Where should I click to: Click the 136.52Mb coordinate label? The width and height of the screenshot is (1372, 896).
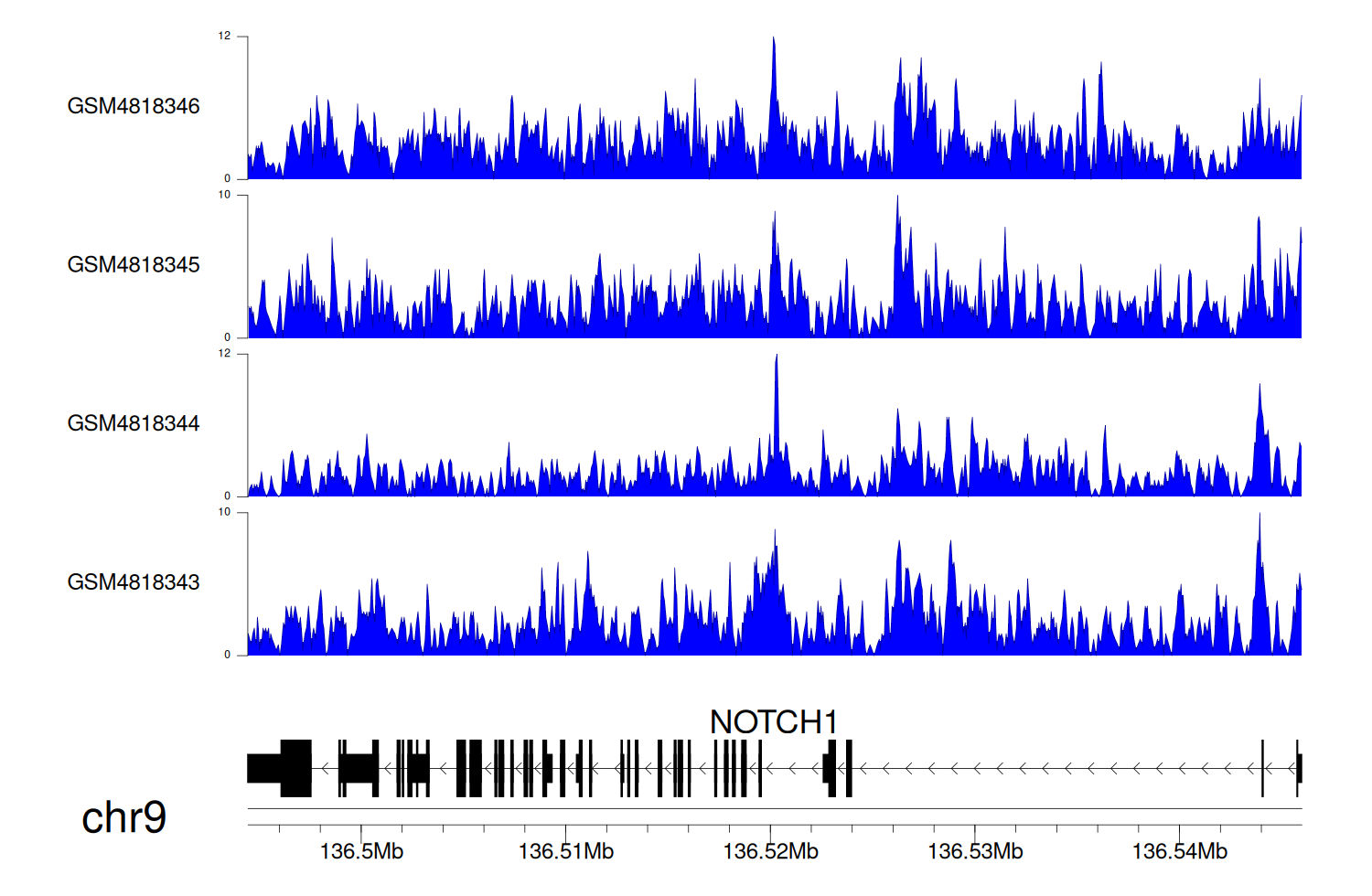[x=770, y=852]
